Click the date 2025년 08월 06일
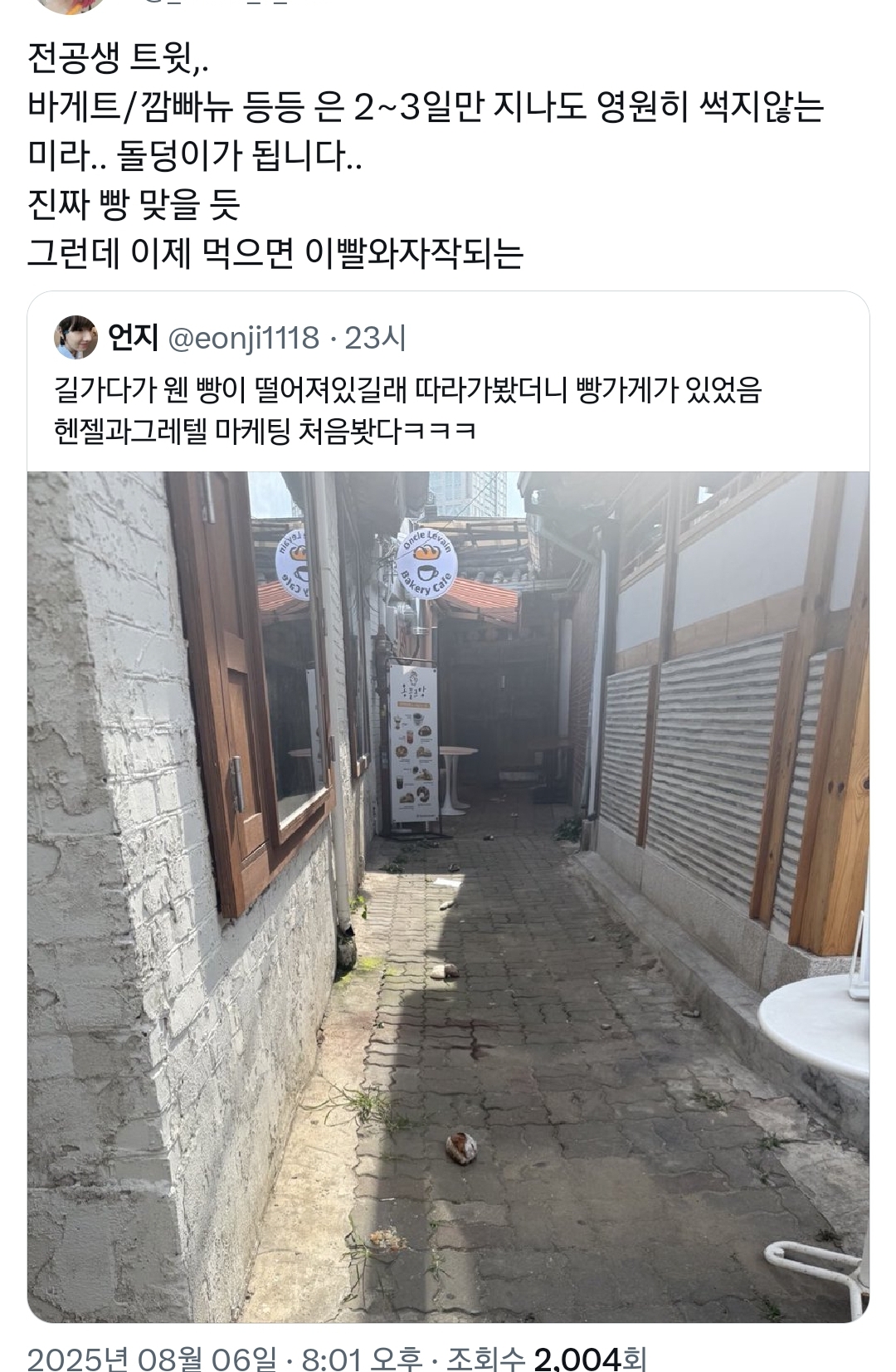The image size is (896, 1372). (x=152, y=1359)
